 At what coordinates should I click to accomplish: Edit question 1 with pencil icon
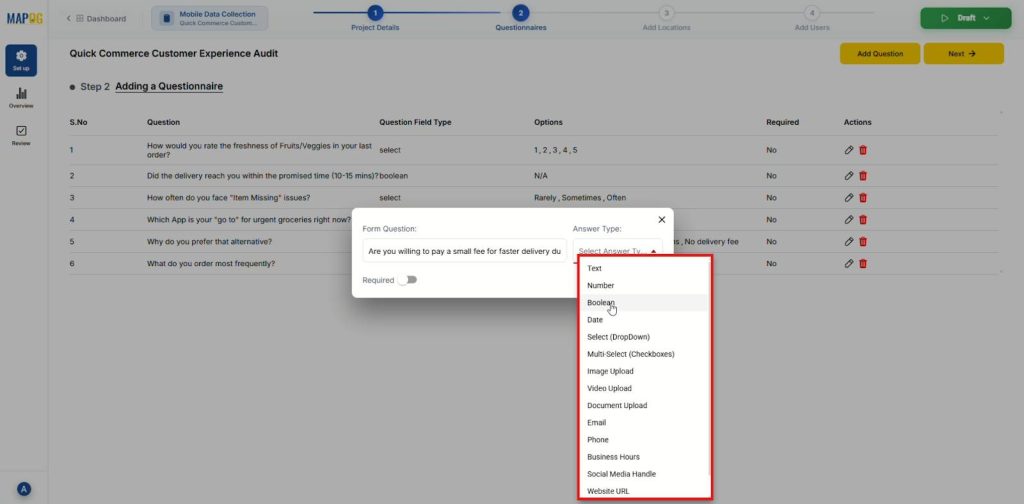point(848,150)
